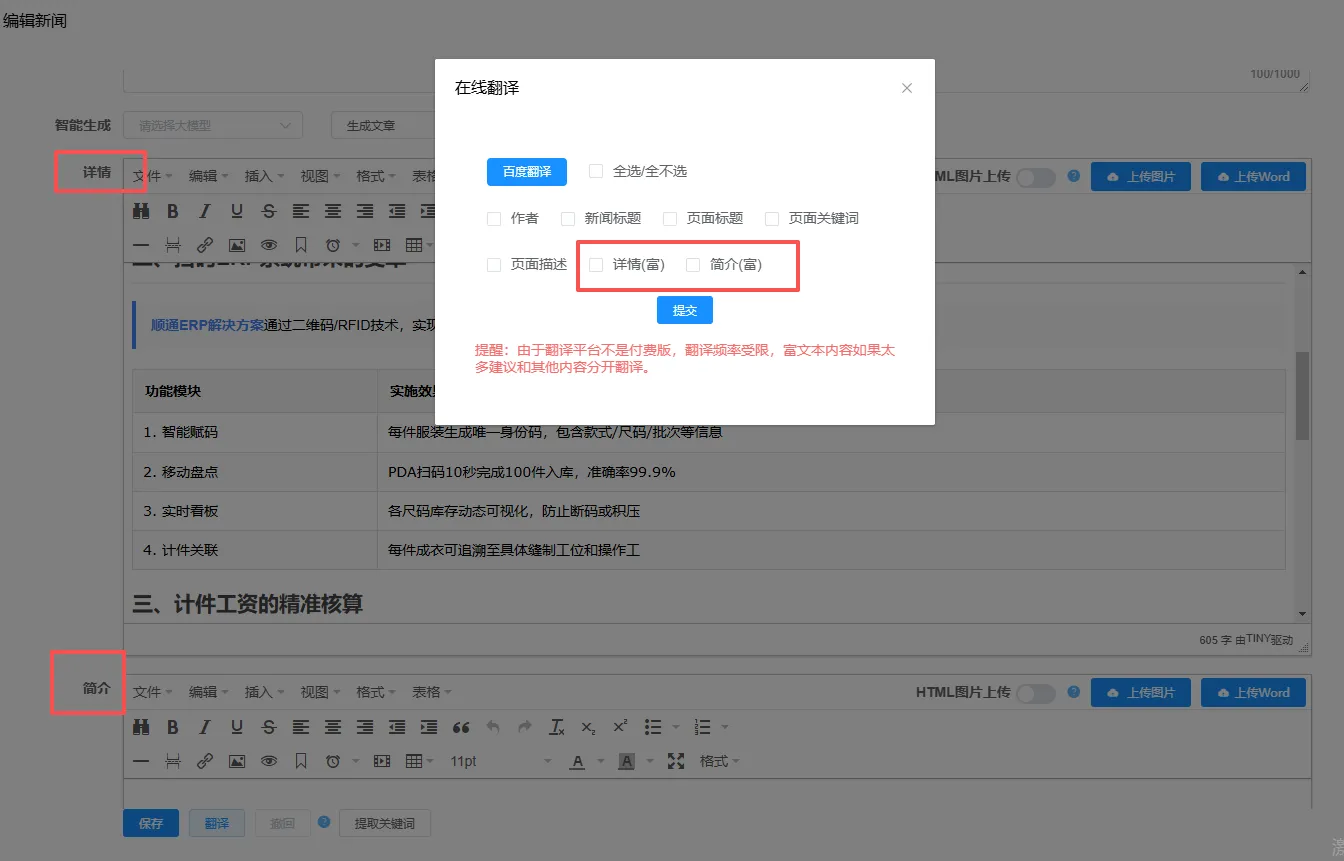The width and height of the screenshot is (1344, 861).
Task: Open the 插入 menu in 简介 editor
Action: click(264, 692)
